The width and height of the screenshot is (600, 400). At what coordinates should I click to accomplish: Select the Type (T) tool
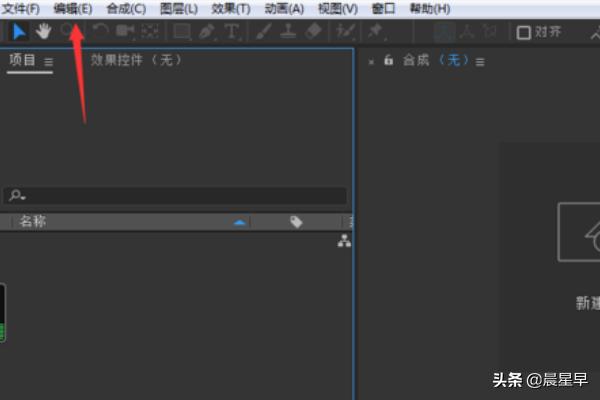[232, 31]
